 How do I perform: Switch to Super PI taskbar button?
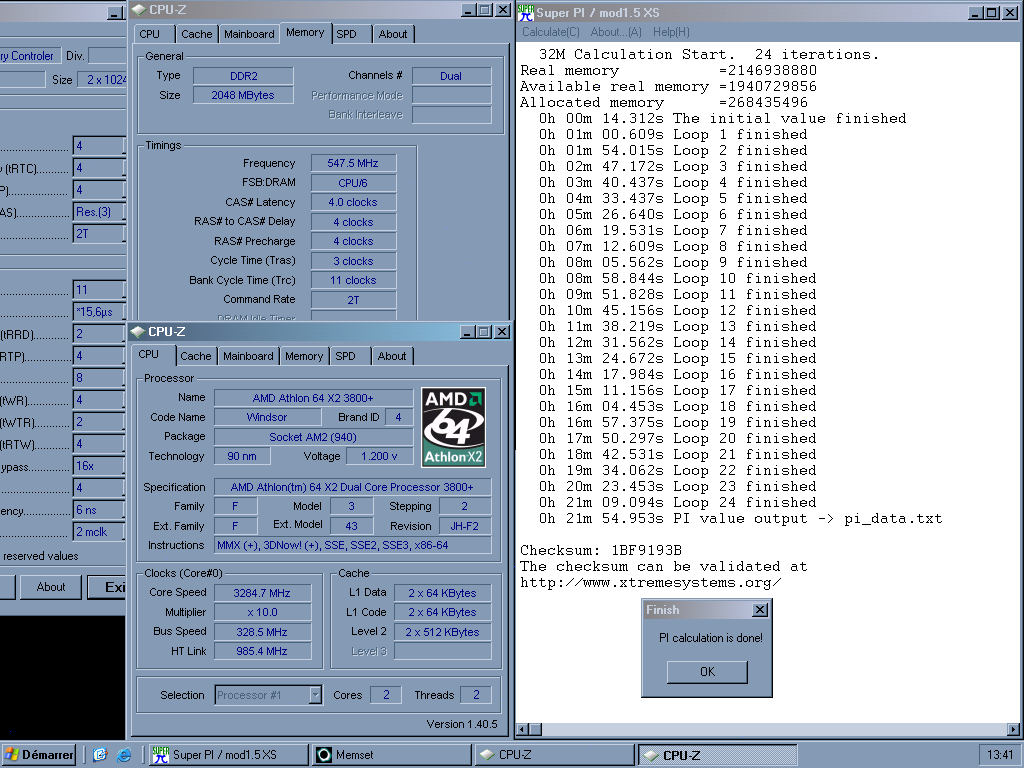[x=229, y=754]
